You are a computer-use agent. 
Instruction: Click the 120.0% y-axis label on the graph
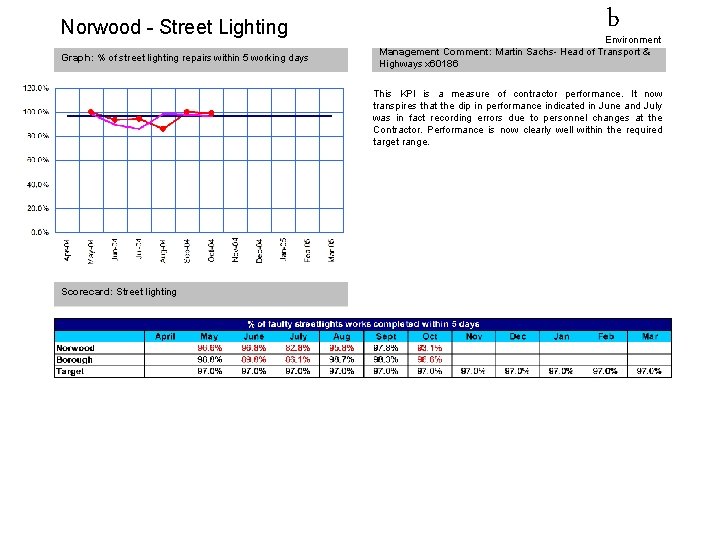click(36, 88)
